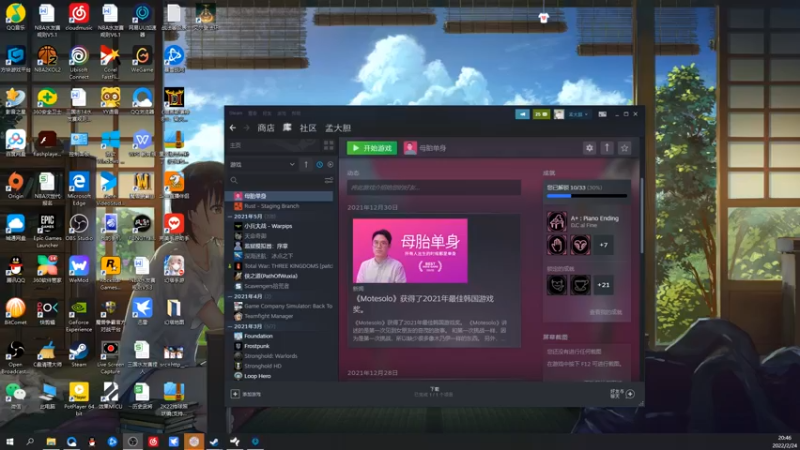Click the activity post input field
The width and height of the screenshot is (800, 450).
pos(434,187)
